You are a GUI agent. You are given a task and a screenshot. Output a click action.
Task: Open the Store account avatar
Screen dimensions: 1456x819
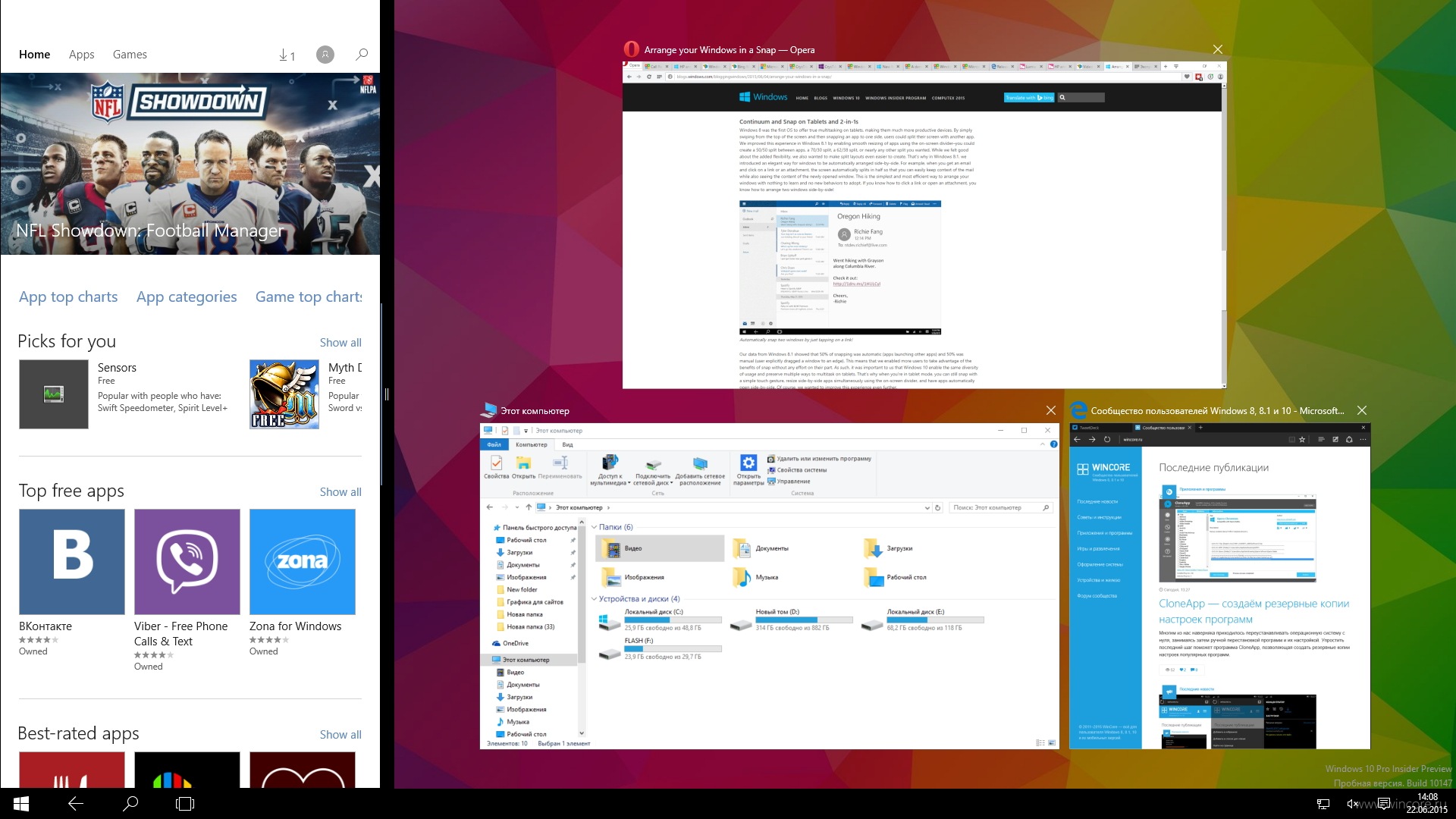coord(325,55)
